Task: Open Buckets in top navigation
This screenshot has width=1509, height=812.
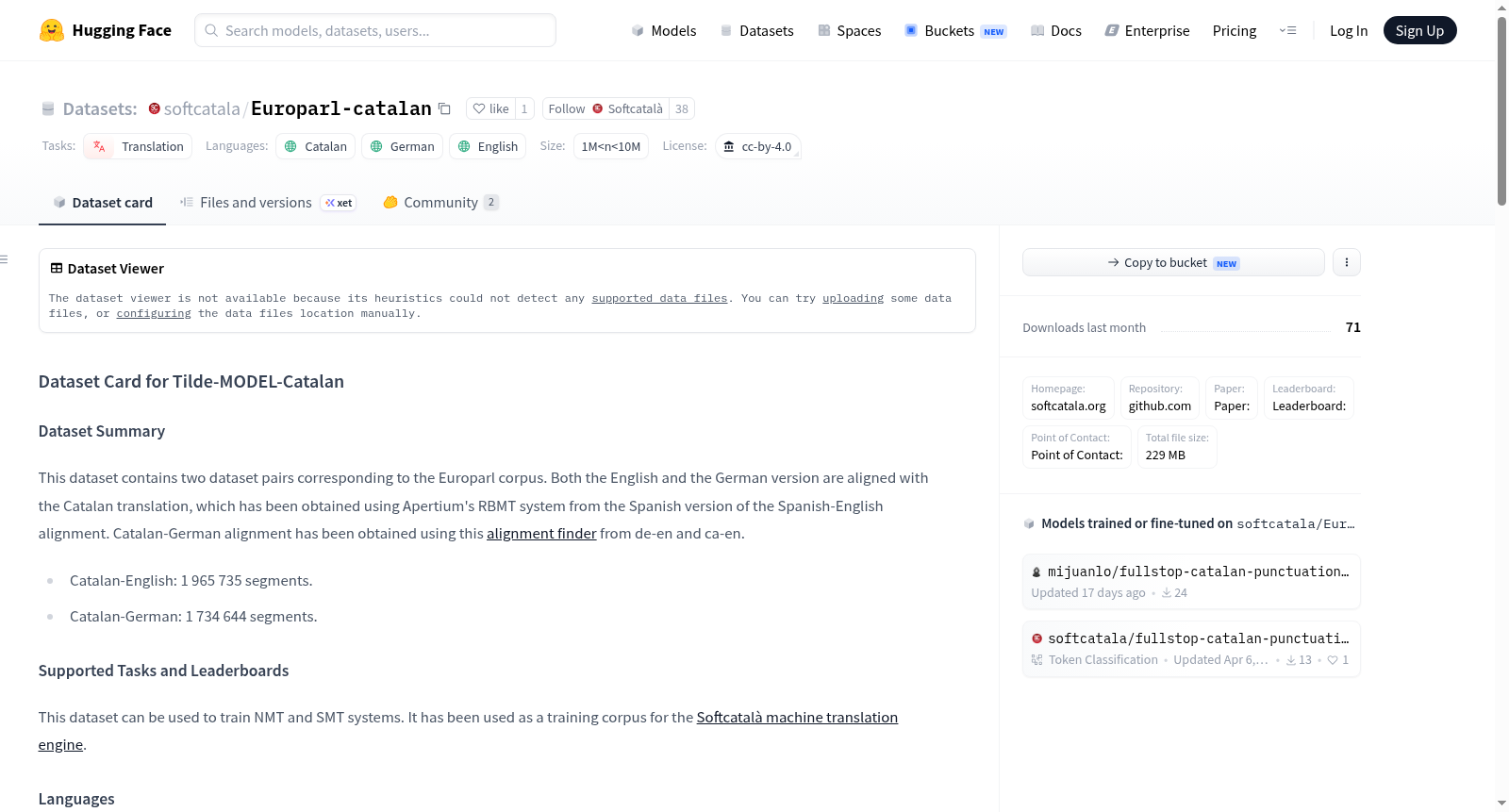Action: pos(955,30)
